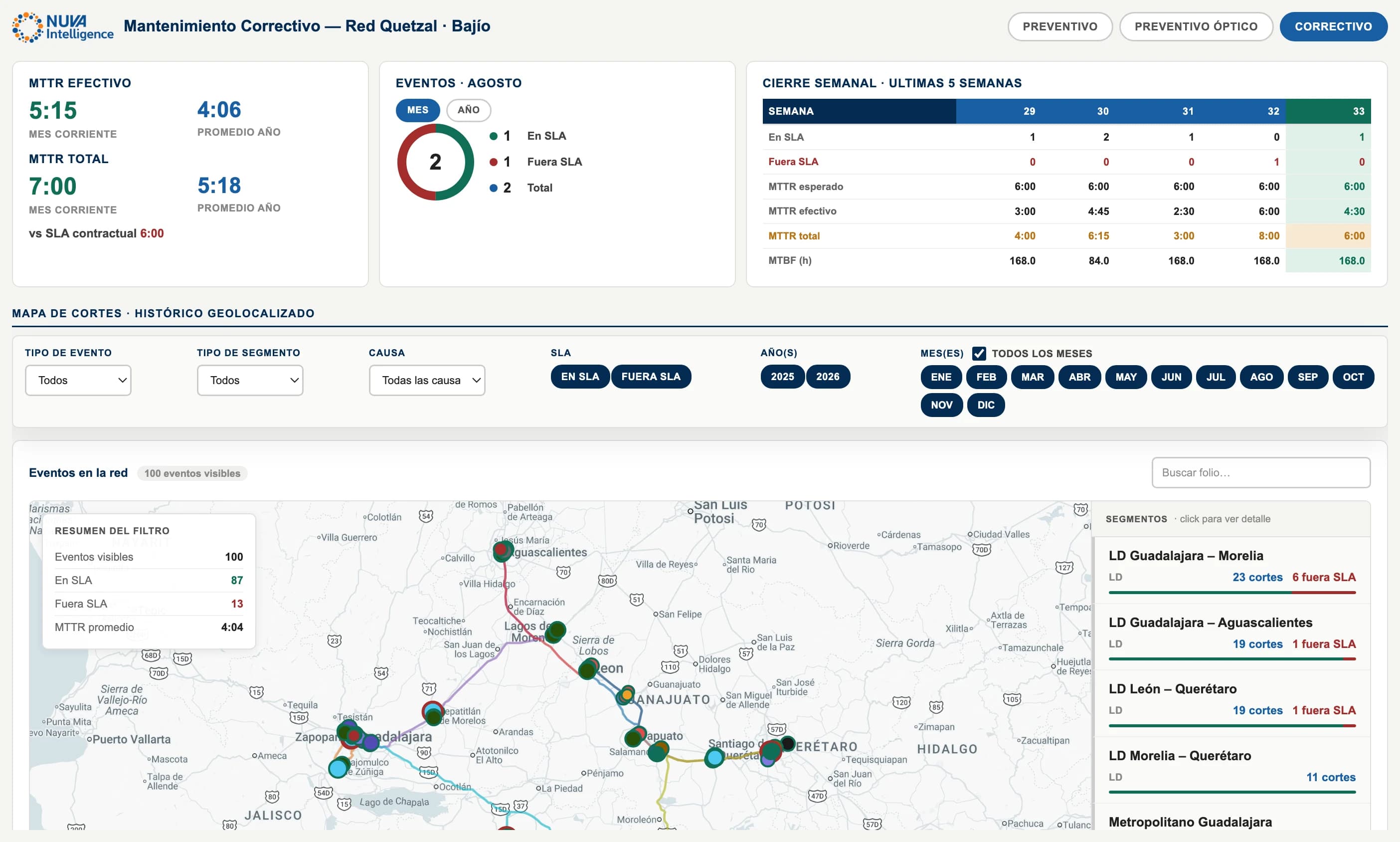Toggle the JUL month chip
The height and width of the screenshot is (842, 1400).
click(1215, 377)
